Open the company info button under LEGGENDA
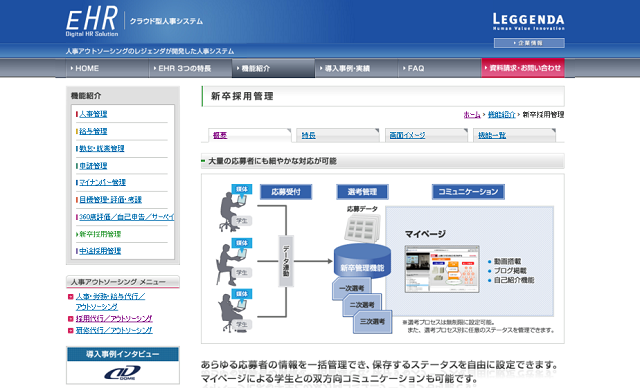The image size is (640, 388). pyautogui.click(x=529, y=43)
